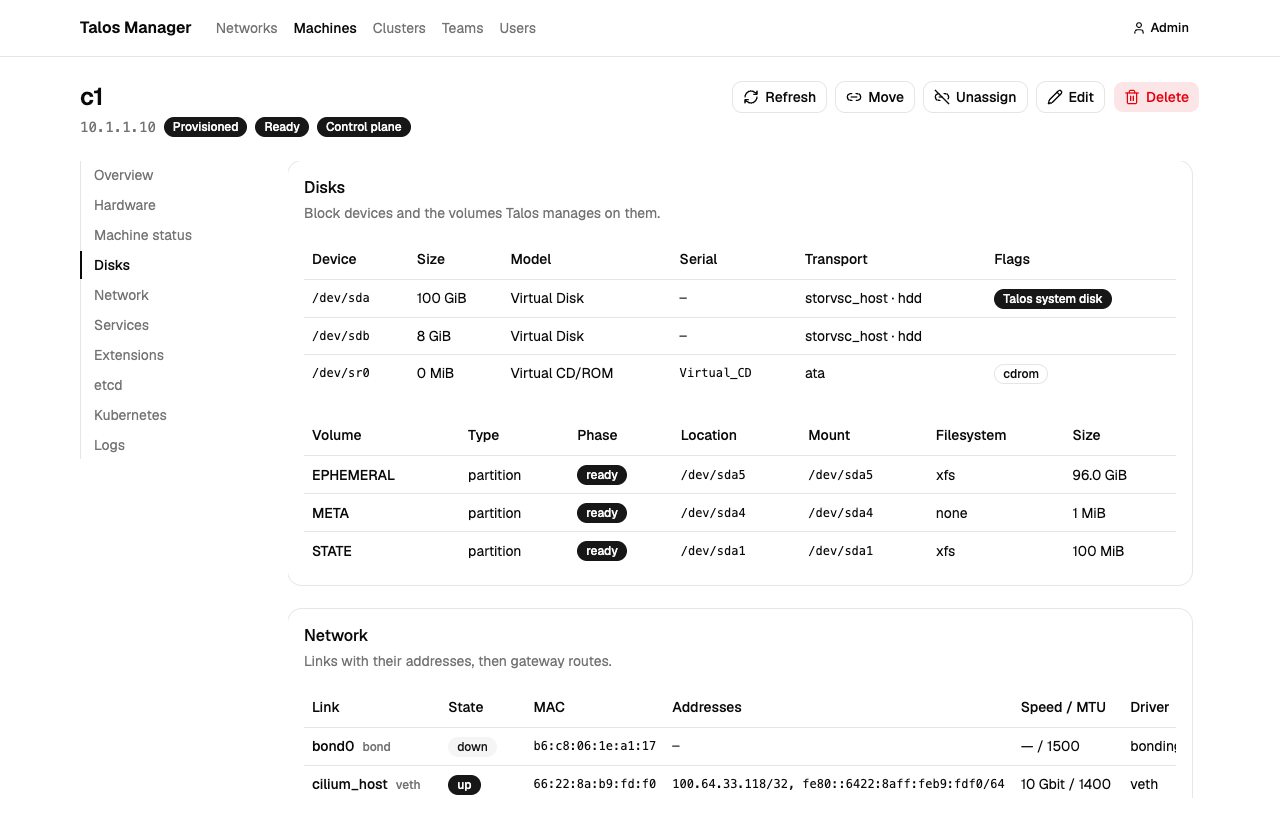Click the Services sidebar entry
The width and height of the screenshot is (1280, 813).
[121, 325]
